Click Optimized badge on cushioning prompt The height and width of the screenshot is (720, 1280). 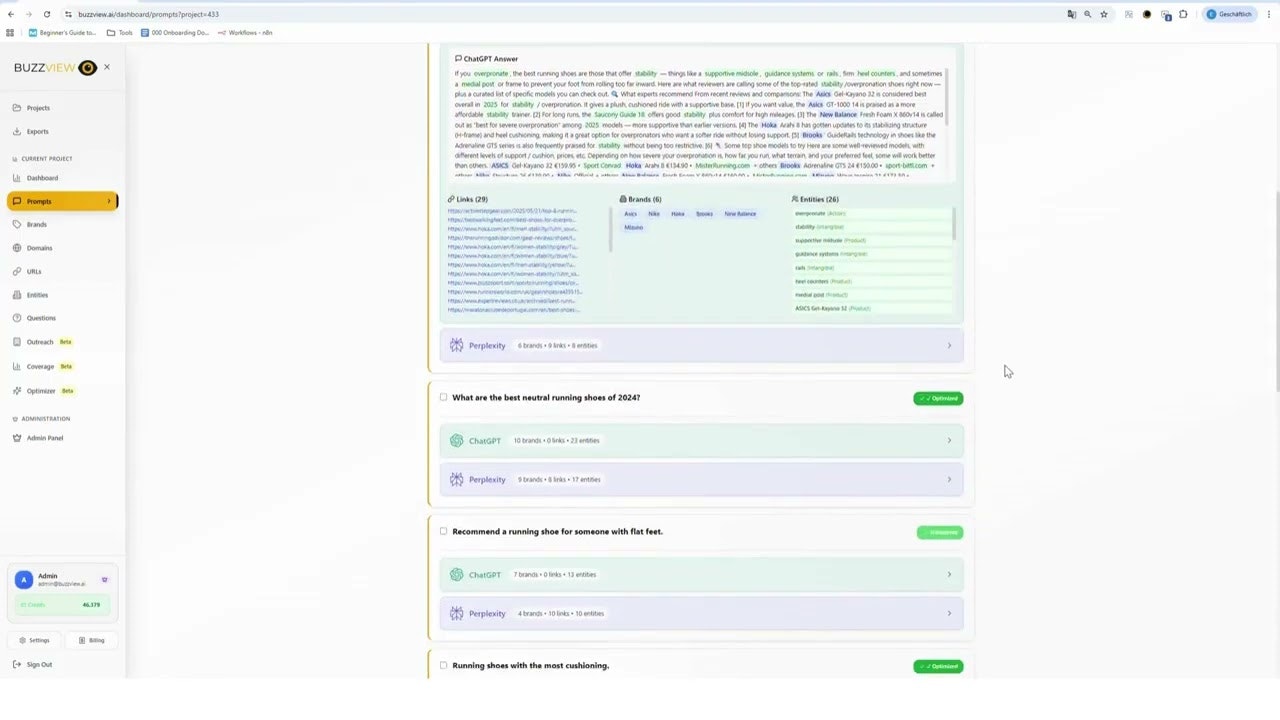point(938,666)
